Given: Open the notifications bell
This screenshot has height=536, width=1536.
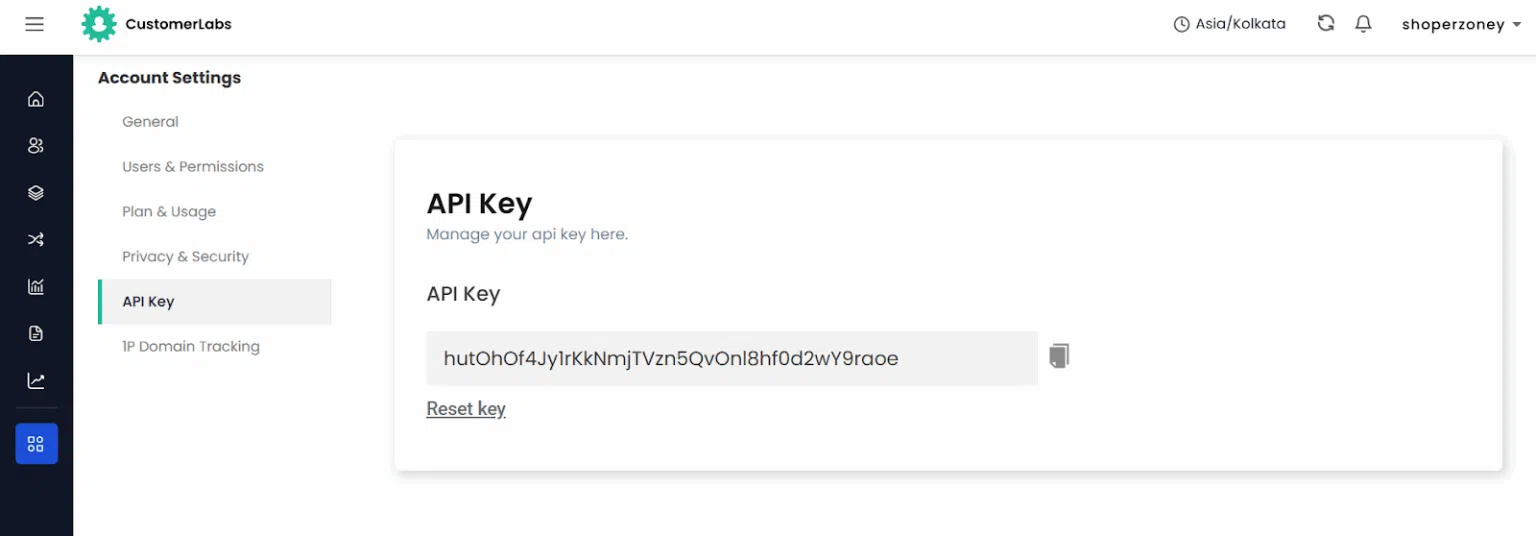Looking at the screenshot, I should [x=1363, y=24].
